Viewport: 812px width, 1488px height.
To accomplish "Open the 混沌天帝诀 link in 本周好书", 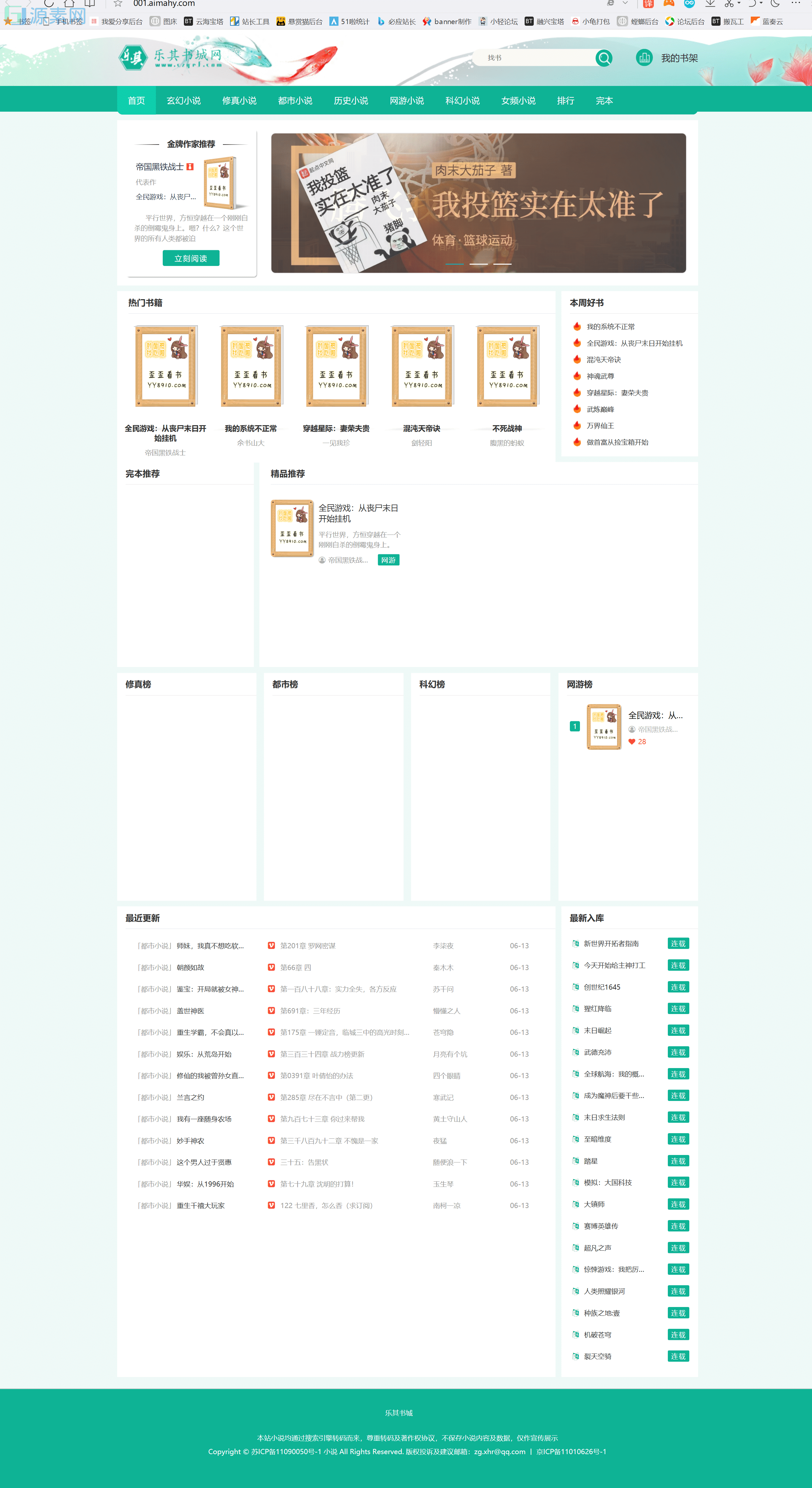I will 603,359.
